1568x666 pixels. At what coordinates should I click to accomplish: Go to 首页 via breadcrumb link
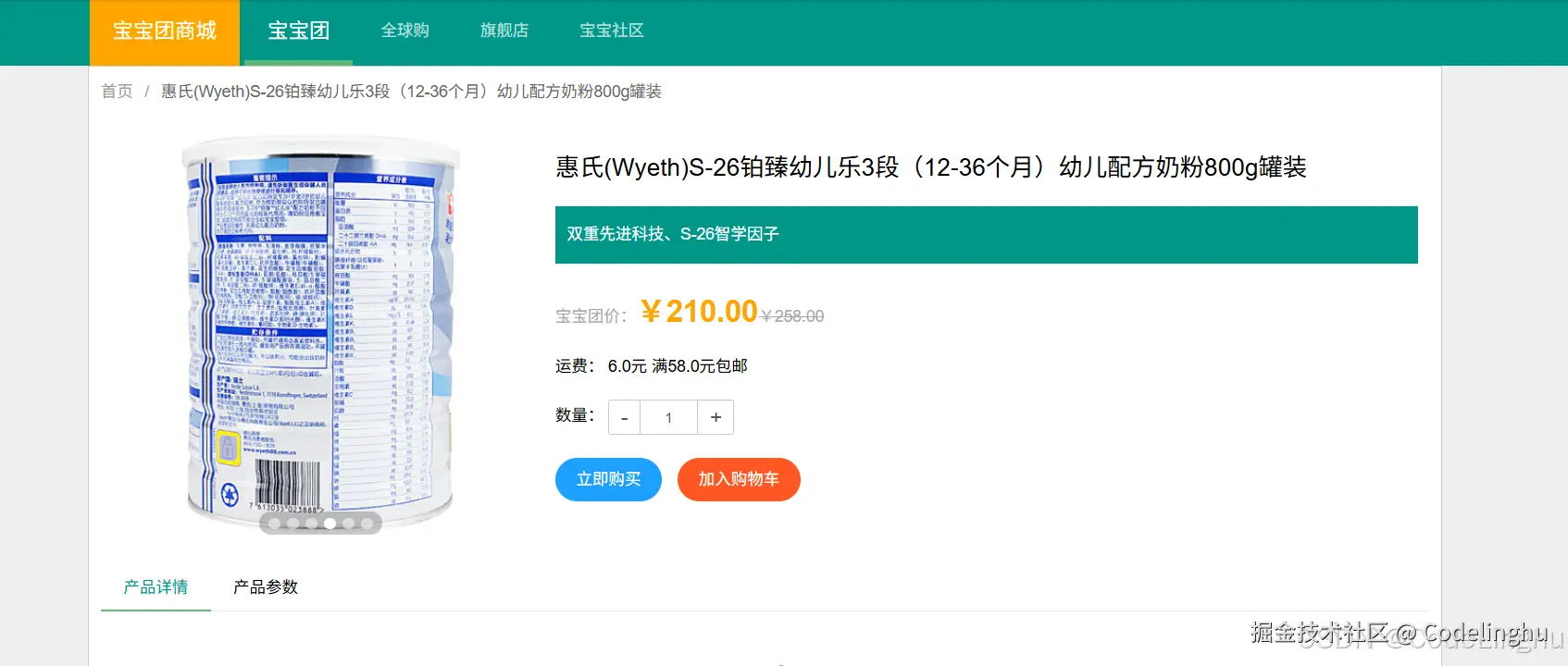coord(115,92)
